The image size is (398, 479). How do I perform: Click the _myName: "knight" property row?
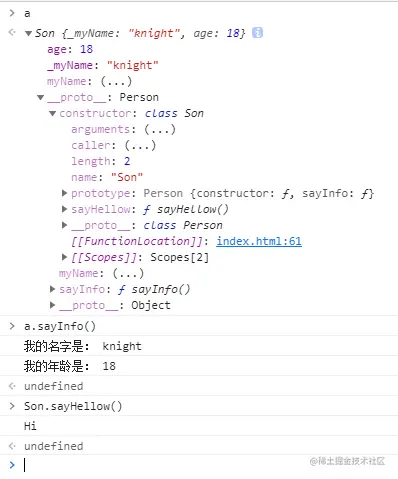pos(103,65)
